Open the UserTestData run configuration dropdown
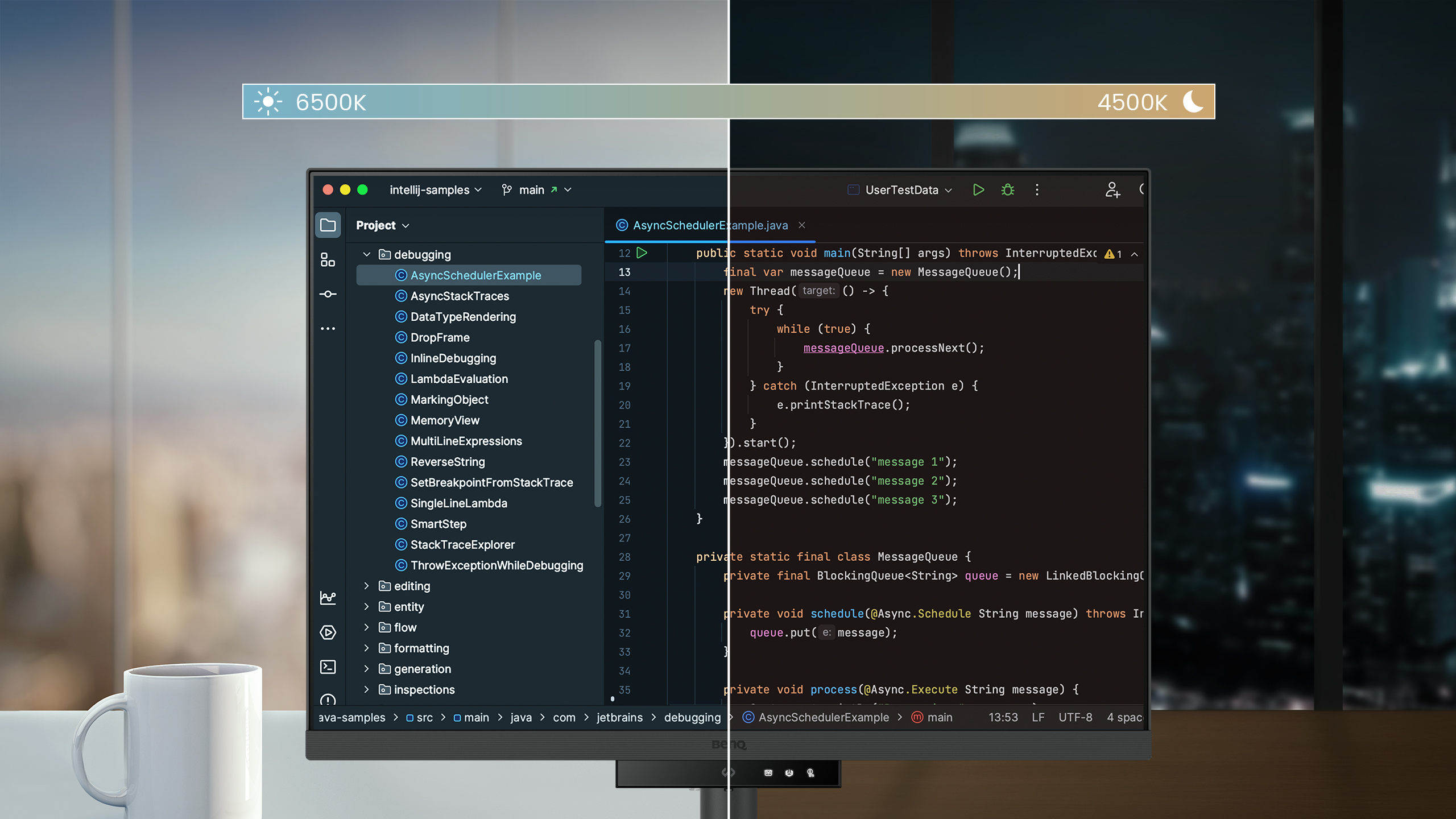 click(902, 190)
